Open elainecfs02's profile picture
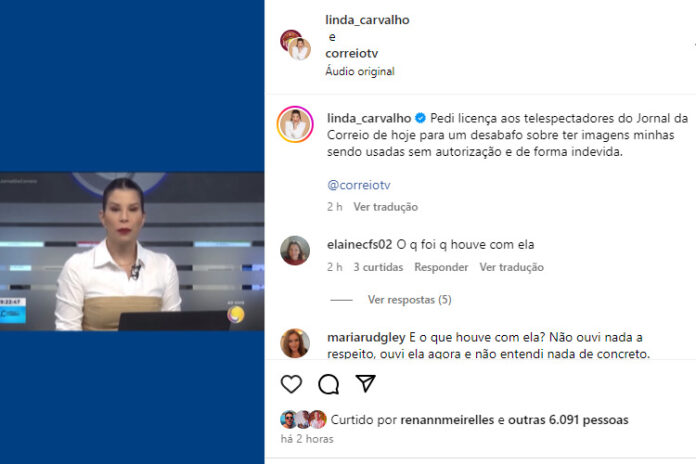 click(x=295, y=250)
